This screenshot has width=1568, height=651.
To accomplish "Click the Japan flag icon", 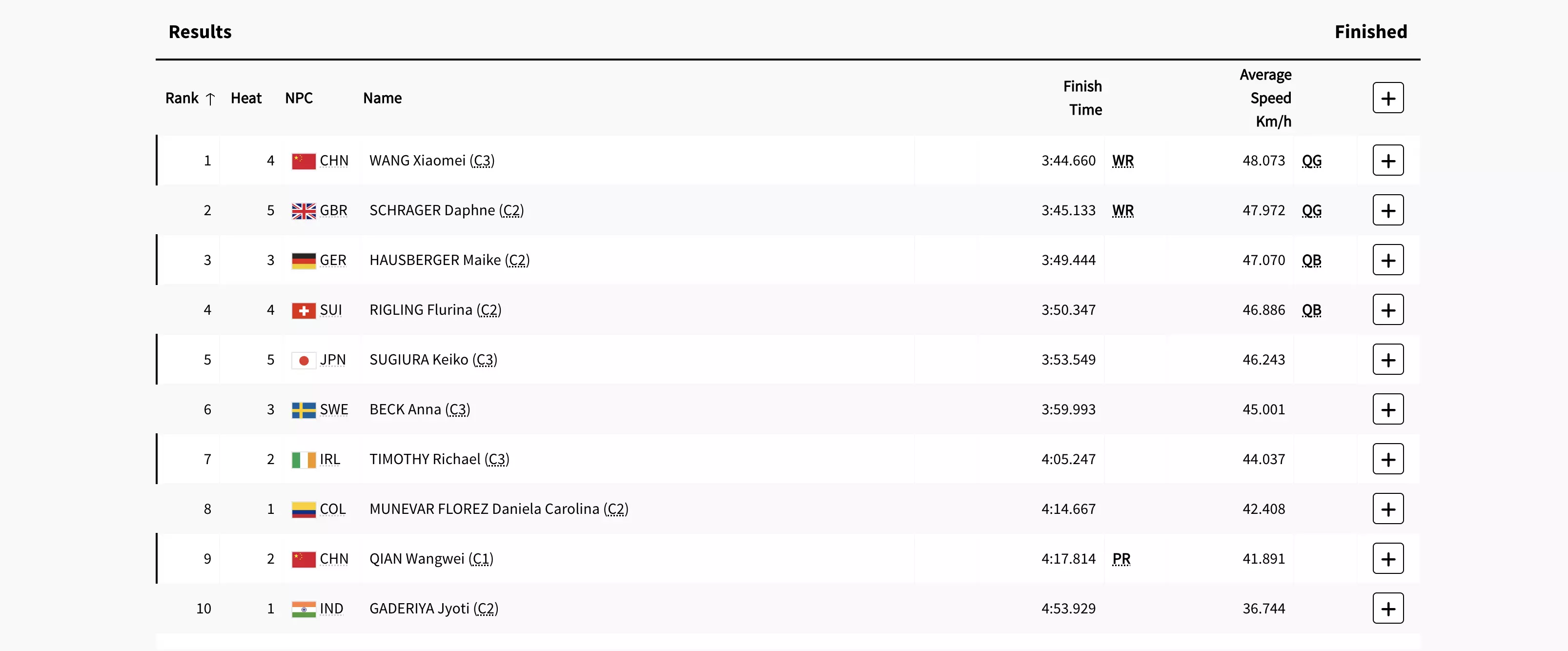I will (x=303, y=360).
